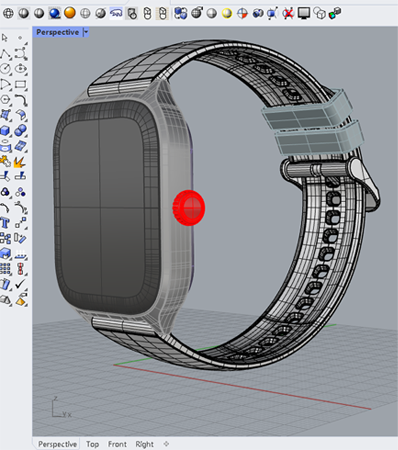Activate the Explode tool icon
Viewport: 398px width, 450px height.
point(20,162)
